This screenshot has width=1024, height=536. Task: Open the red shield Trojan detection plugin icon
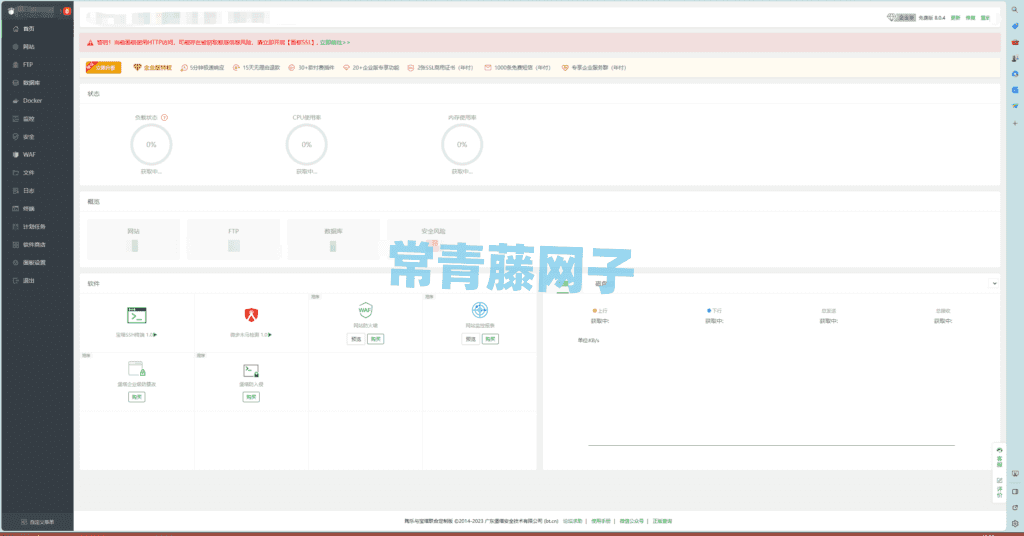coord(251,315)
